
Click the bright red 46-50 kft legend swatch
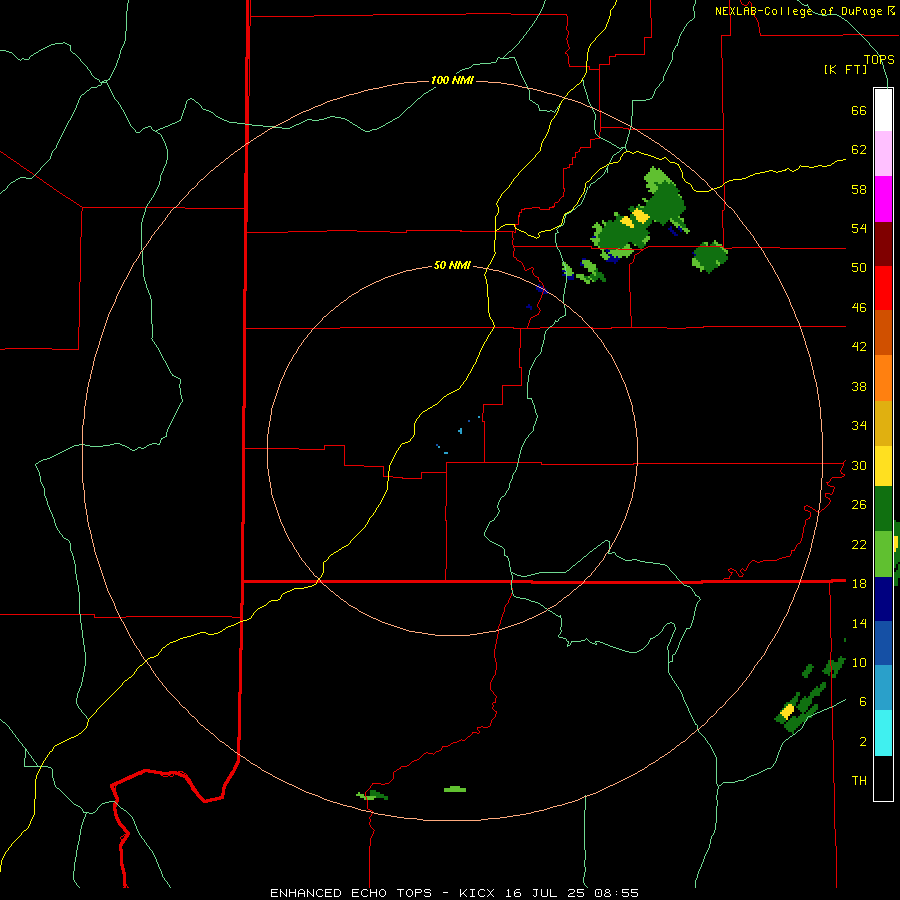coord(883,288)
